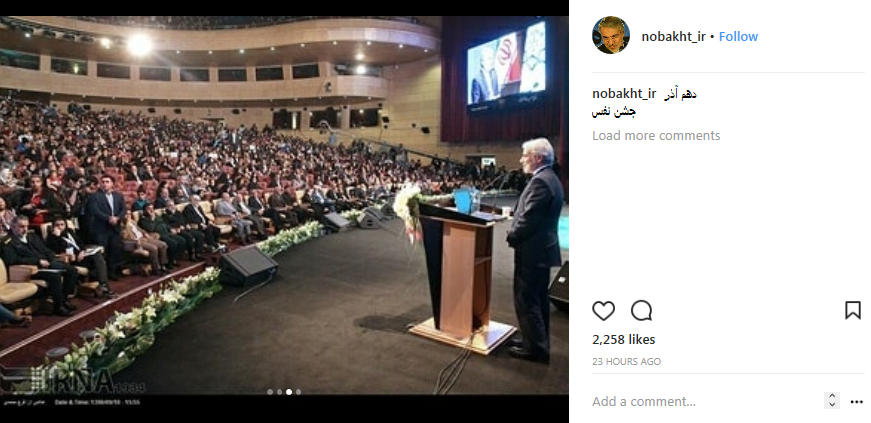Jump to the fourth carousel dot
The image size is (871, 423).
coord(298,392)
